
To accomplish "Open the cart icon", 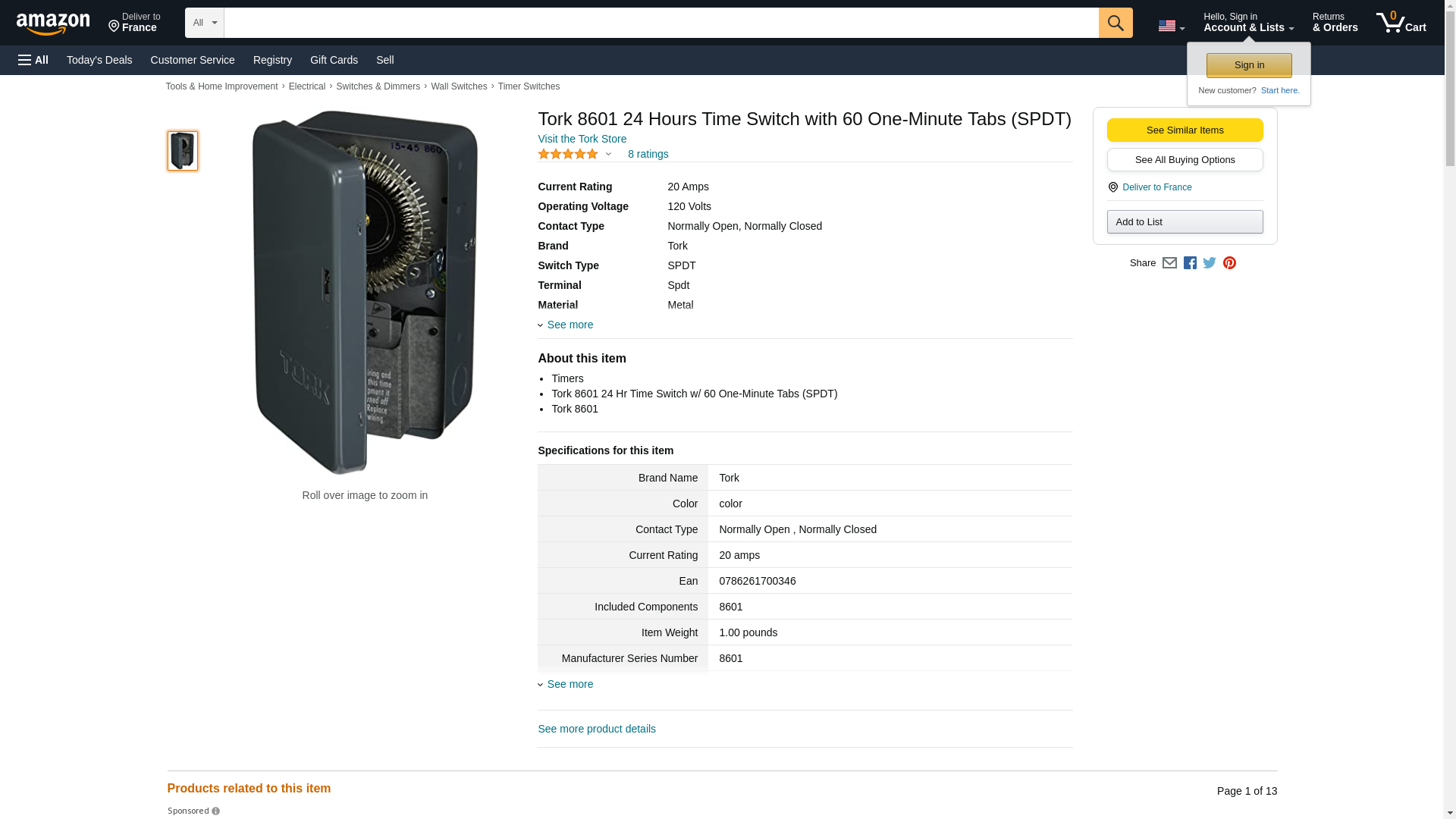I will (1401, 22).
